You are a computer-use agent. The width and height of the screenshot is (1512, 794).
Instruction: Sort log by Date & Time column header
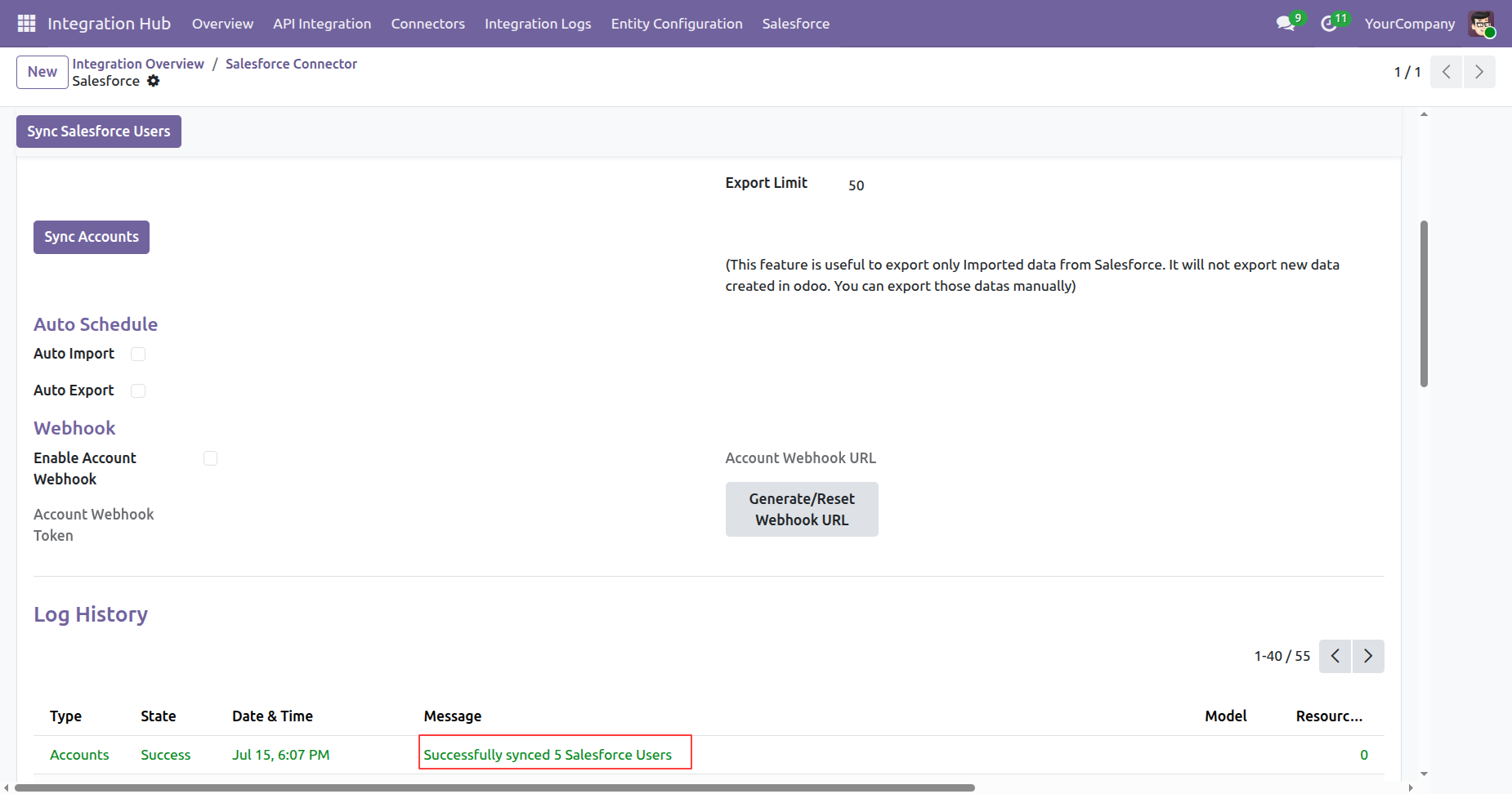click(x=272, y=716)
